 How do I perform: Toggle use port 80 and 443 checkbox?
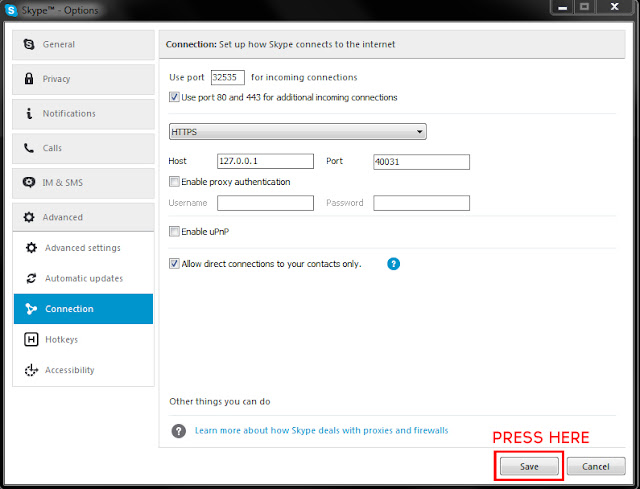click(174, 97)
